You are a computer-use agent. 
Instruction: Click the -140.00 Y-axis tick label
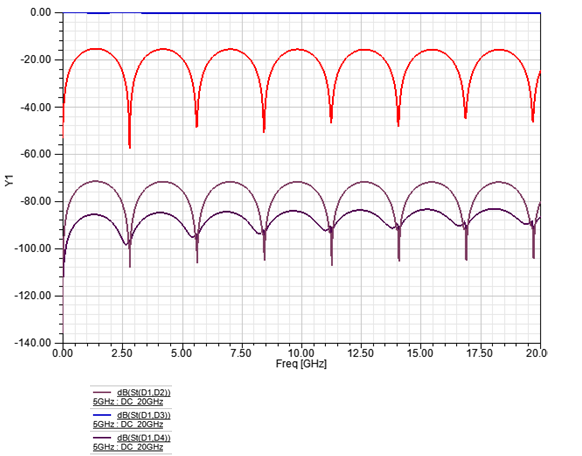pos(33,343)
